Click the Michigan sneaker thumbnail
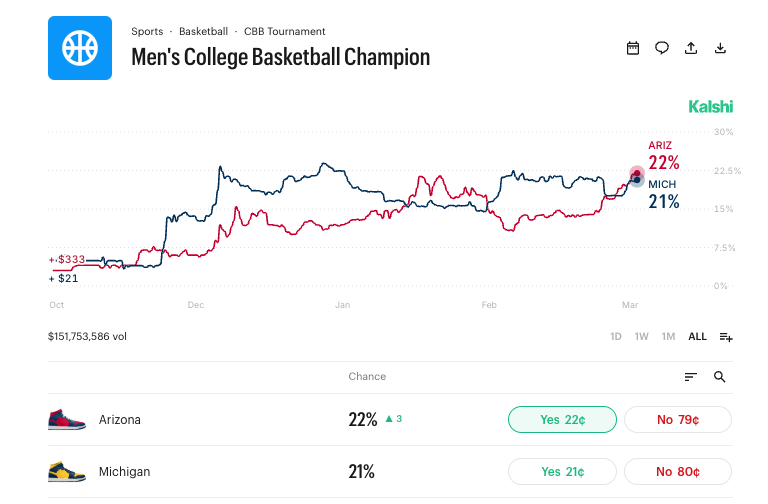This screenshot has height=504, width=768. pos(67,471)
